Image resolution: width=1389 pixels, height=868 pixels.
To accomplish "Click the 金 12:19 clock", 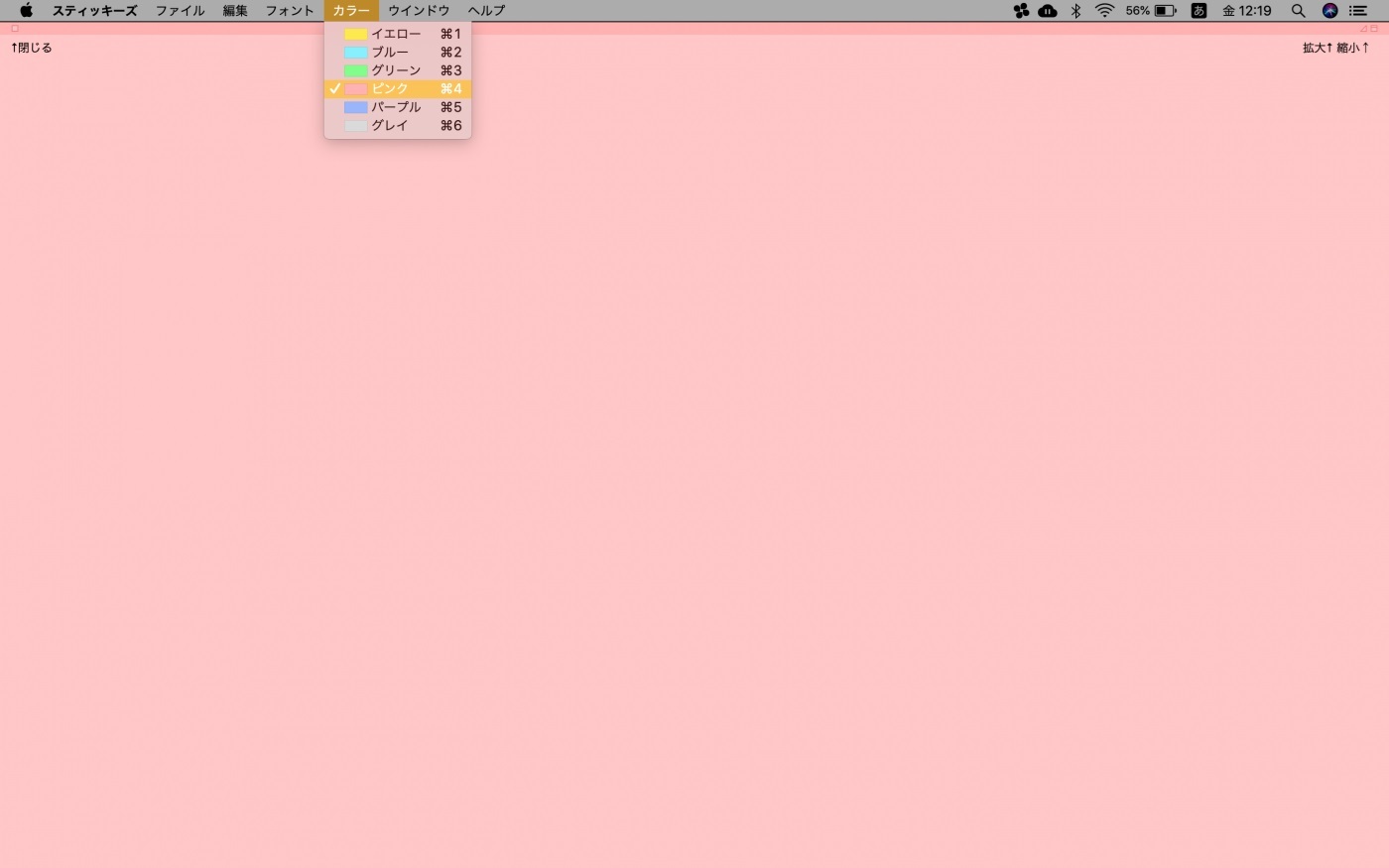I will point(1247,11).
